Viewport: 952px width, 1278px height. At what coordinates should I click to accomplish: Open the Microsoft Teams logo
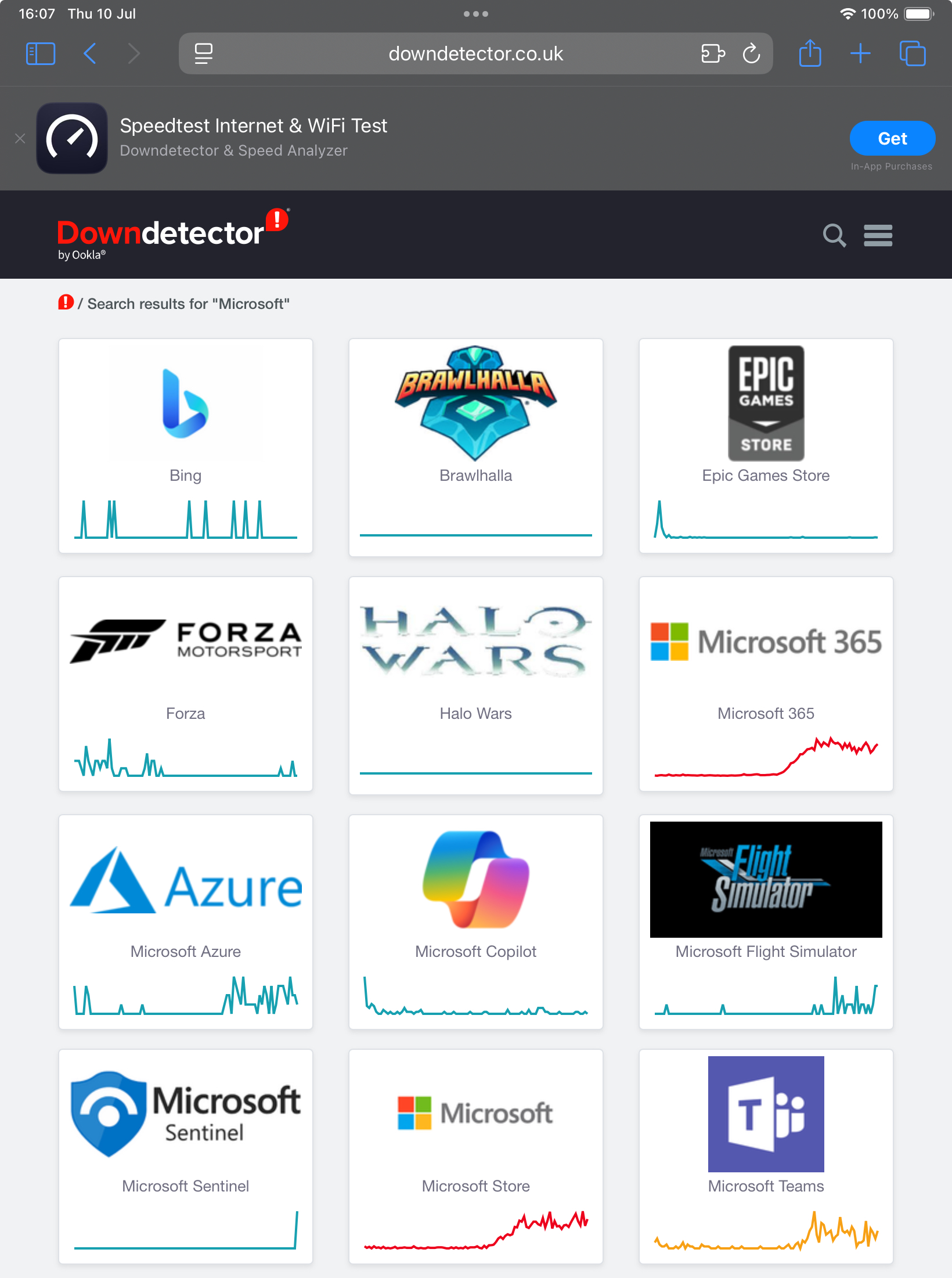tap(766, 1114)
